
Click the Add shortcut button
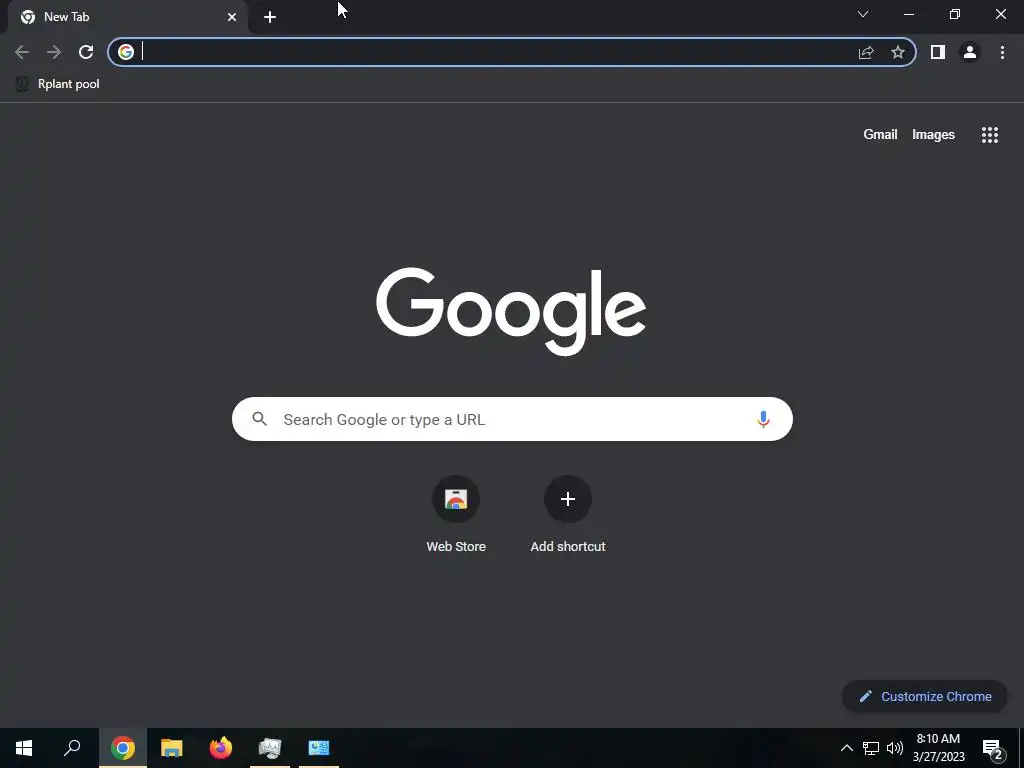(568, 515)
